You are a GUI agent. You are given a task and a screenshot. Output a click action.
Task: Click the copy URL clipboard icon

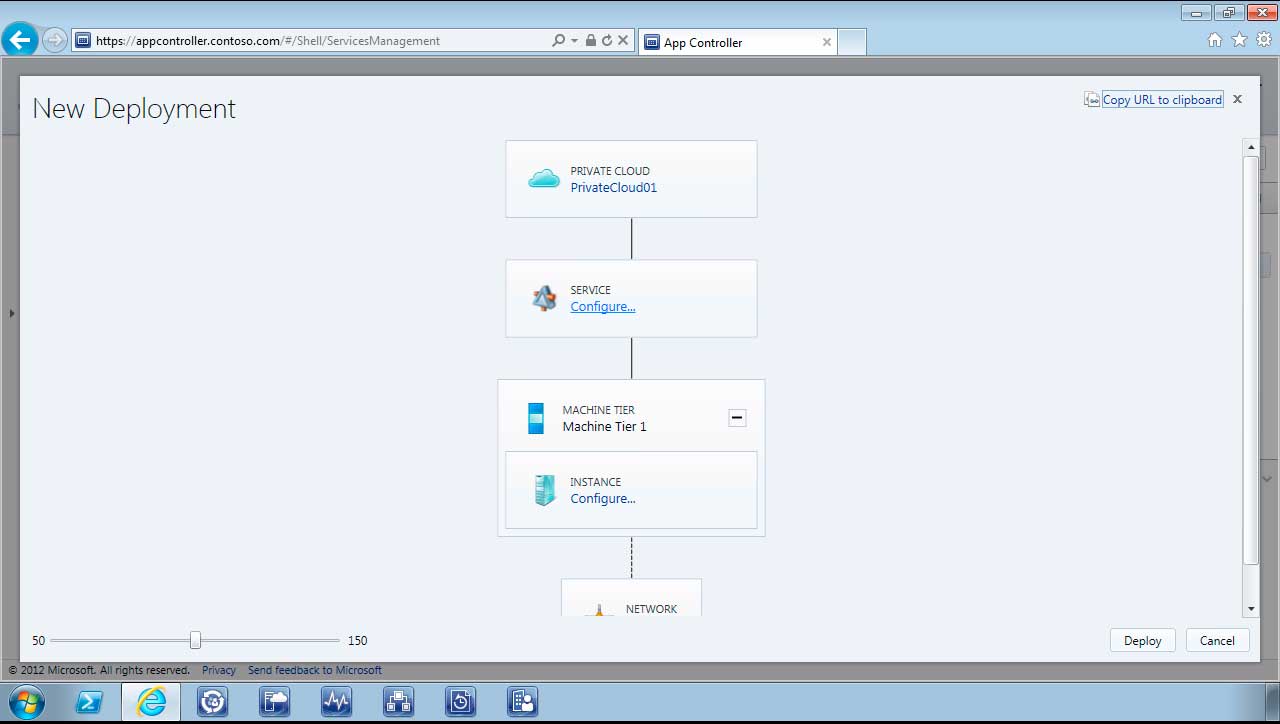(x=1092, y=100)
